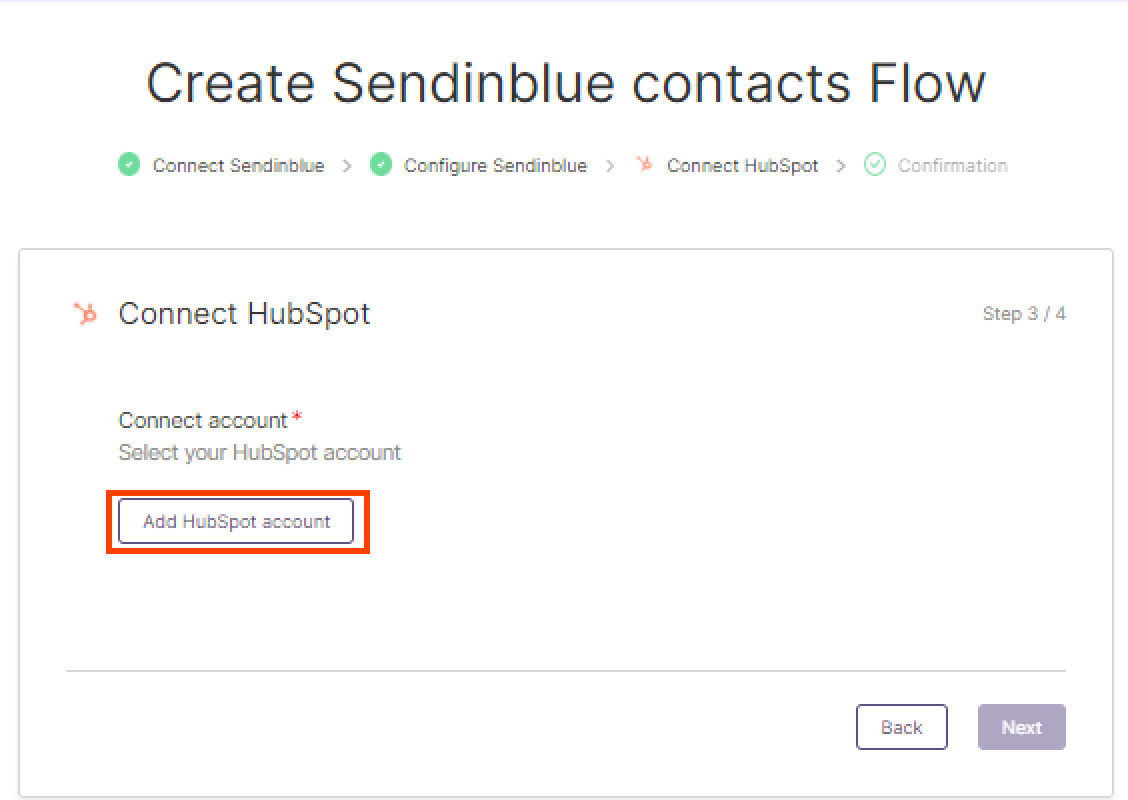Click chevron after Configure Sendinblue step
Image resolution: width=1128 pixels, height=800 pixels.
[610, 166]
